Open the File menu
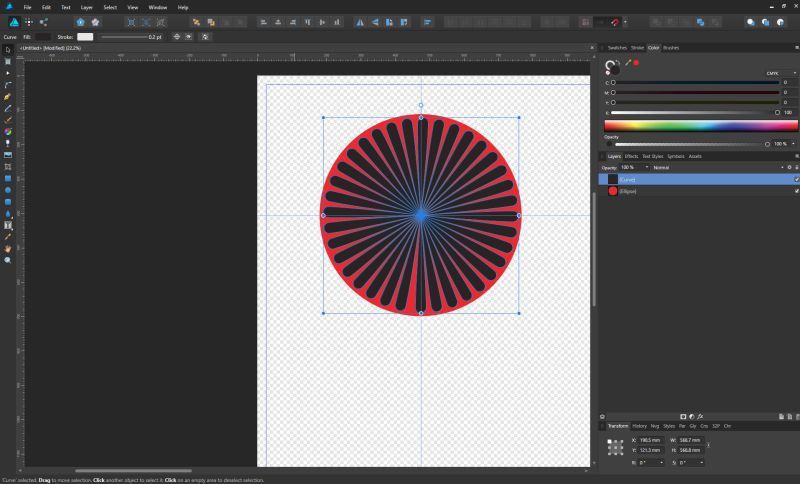 [x=28, y=8]
